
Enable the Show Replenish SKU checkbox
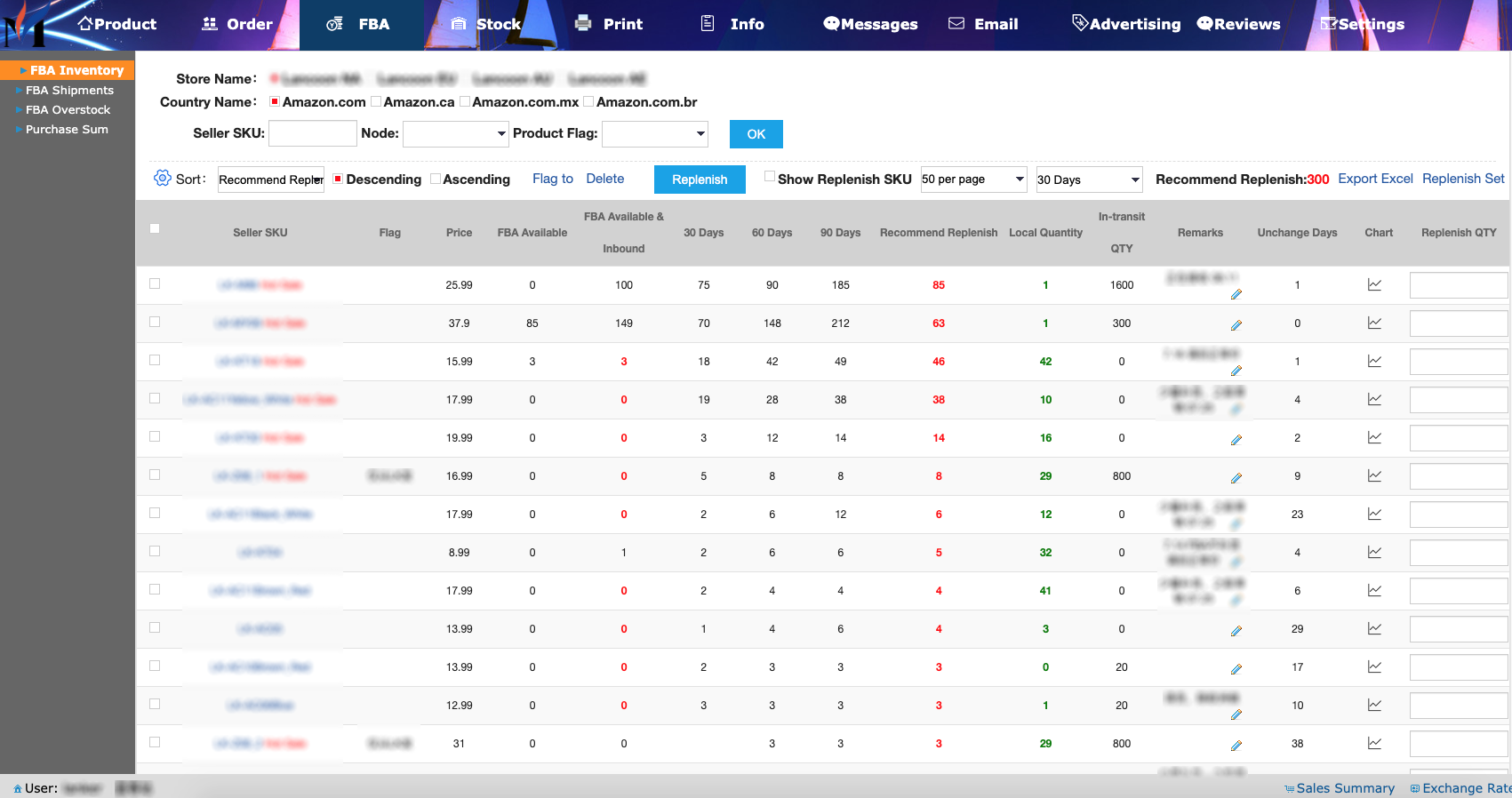coord(770,177)
